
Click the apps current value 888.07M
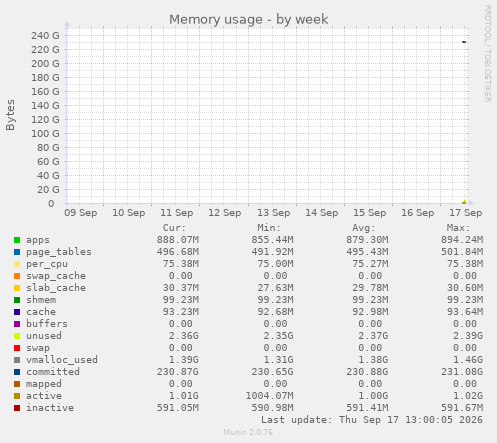coord(178,240)
